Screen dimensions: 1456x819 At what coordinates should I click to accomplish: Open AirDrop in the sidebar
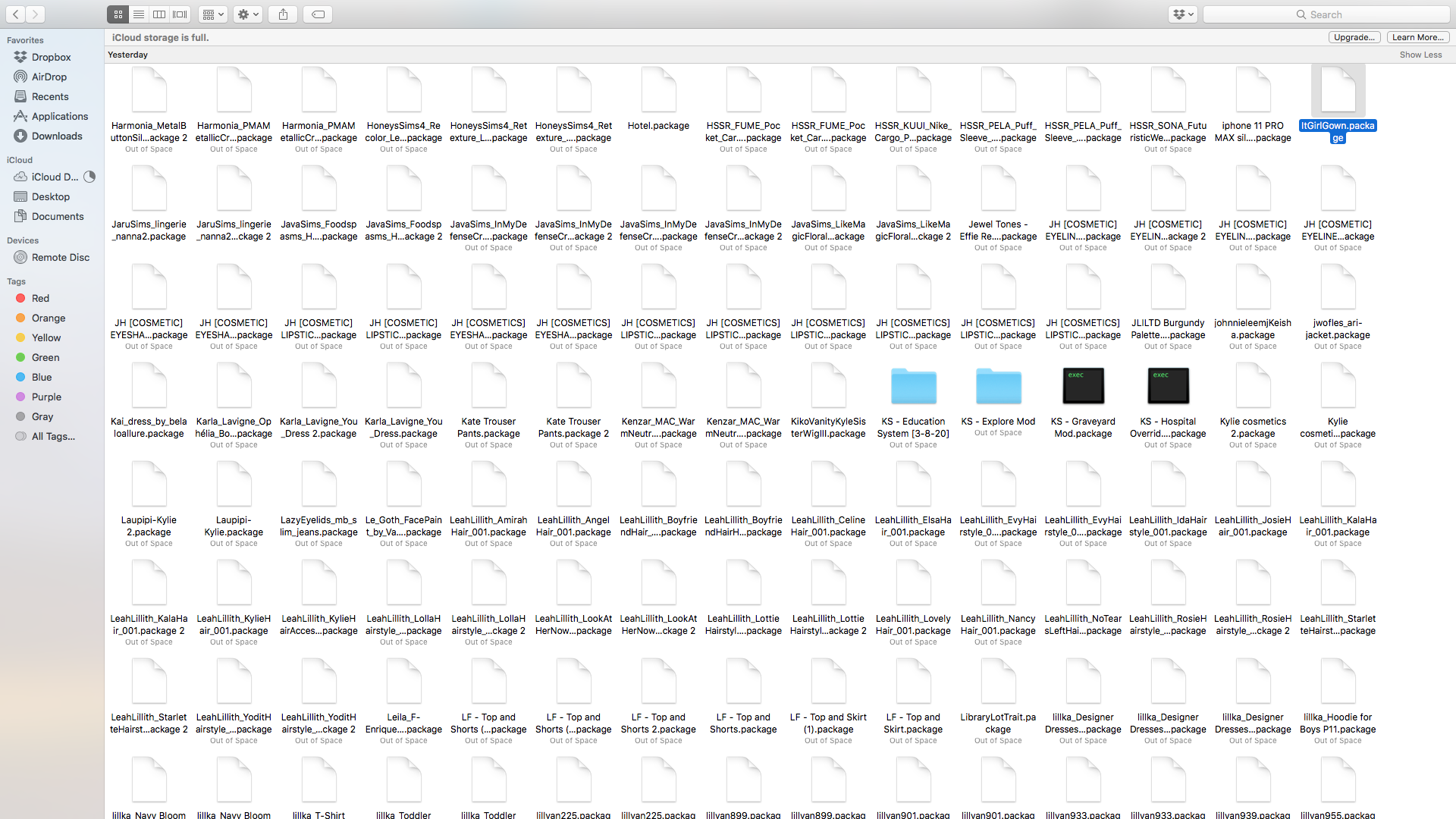point(49,77)
